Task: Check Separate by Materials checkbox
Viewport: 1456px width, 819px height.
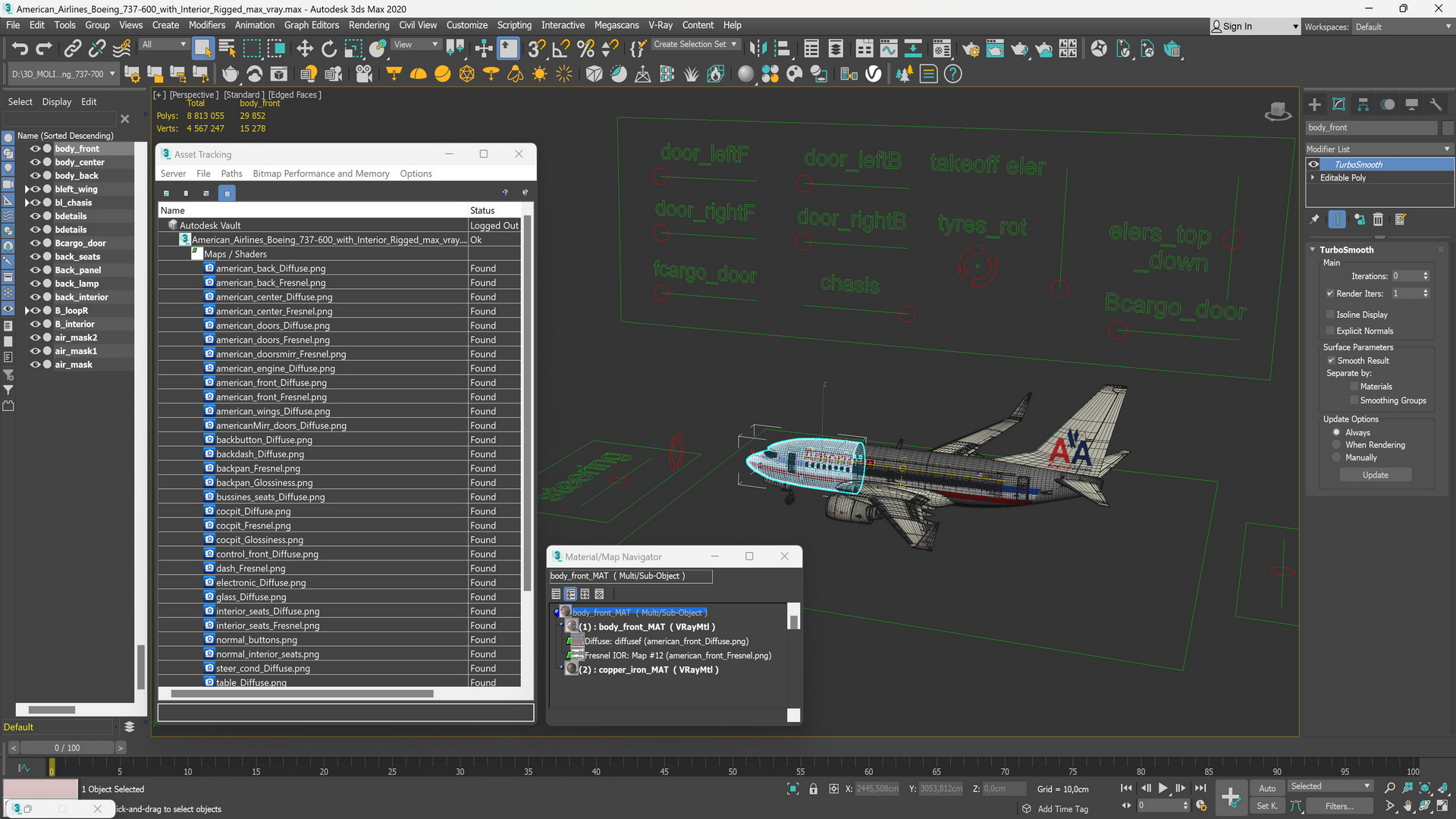Action: click(x=1354, y=387)
